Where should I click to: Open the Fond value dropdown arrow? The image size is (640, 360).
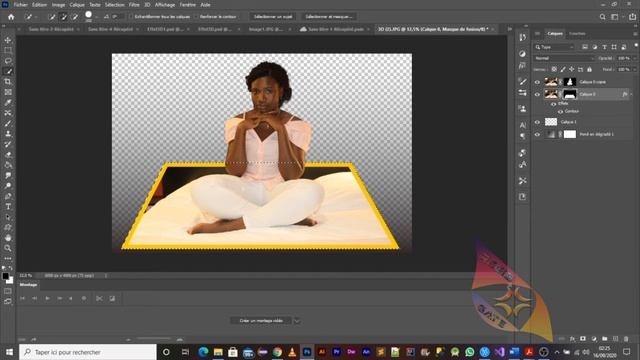635,69
